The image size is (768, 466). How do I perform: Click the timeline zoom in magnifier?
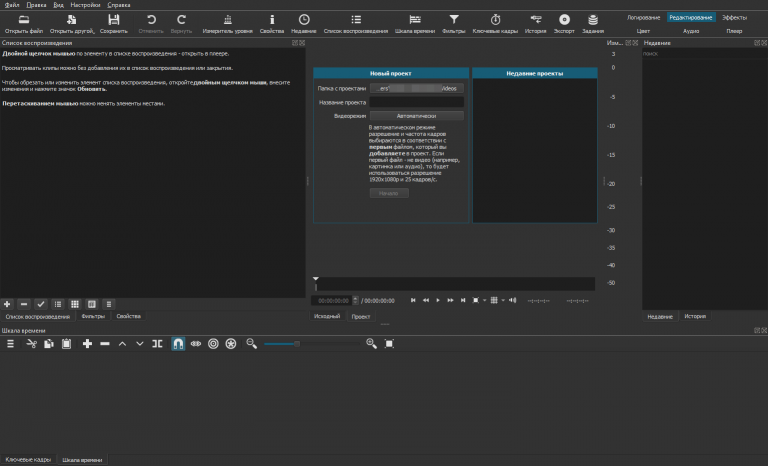point(371,344)
